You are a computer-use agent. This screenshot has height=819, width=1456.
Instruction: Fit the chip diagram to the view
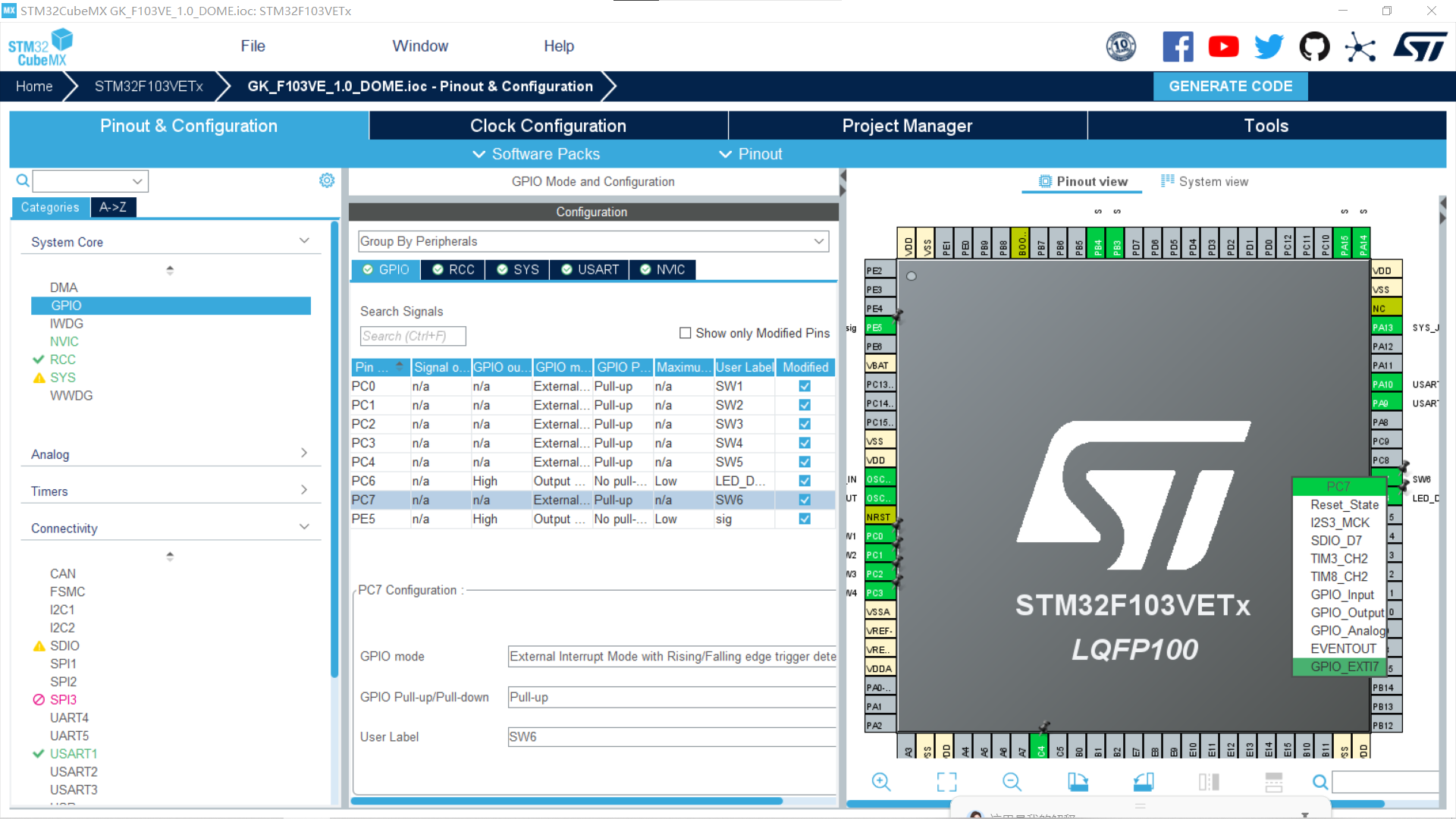946,781
